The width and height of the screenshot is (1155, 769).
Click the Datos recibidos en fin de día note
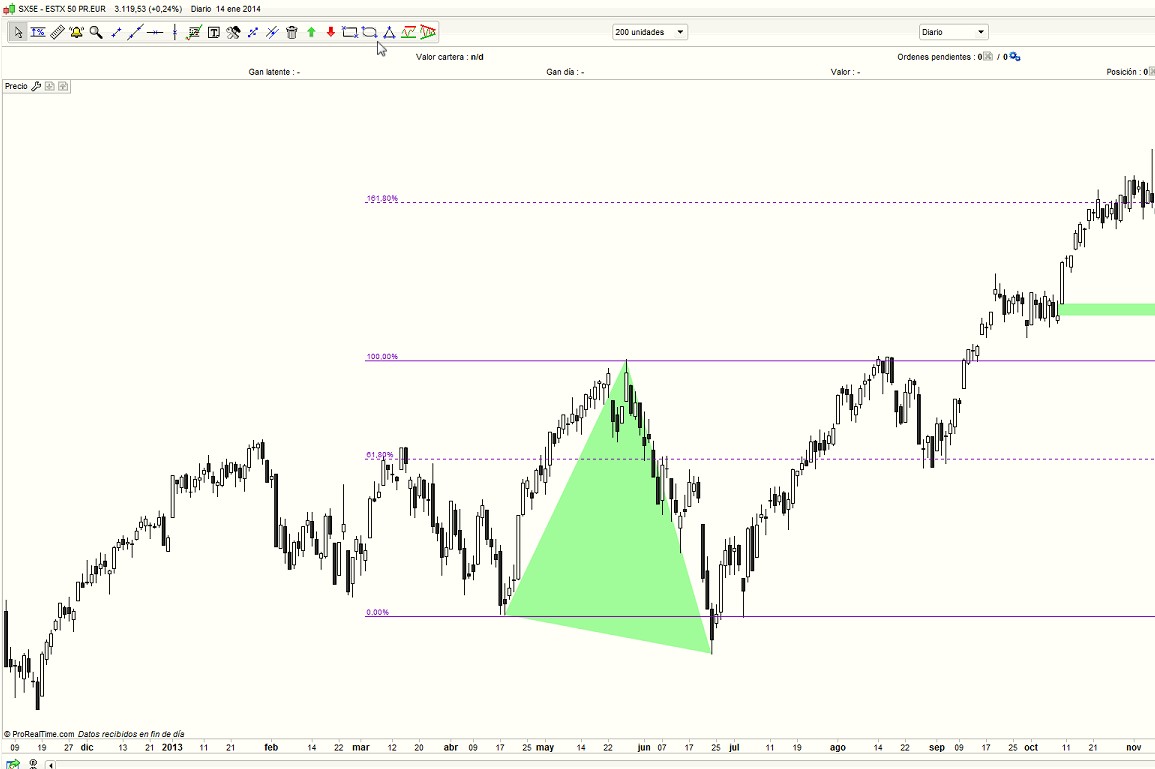pos(131,734)
